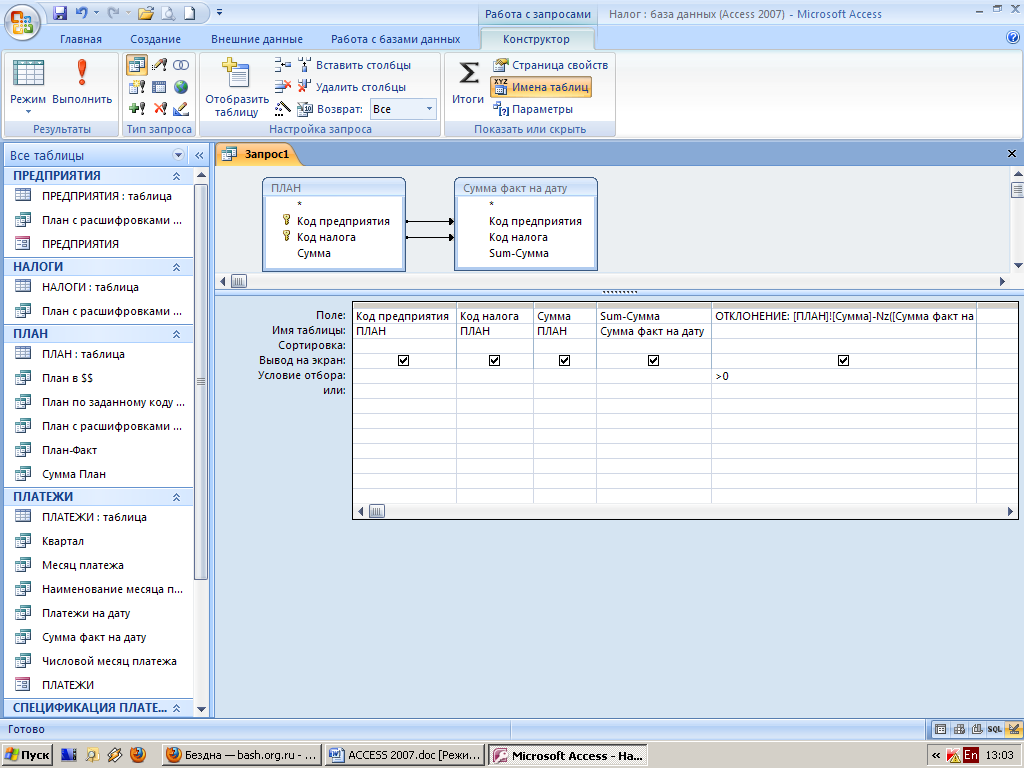Choose Append query type icon
This screenshot has width=1024, height=768.
click(x=137, y=108)
